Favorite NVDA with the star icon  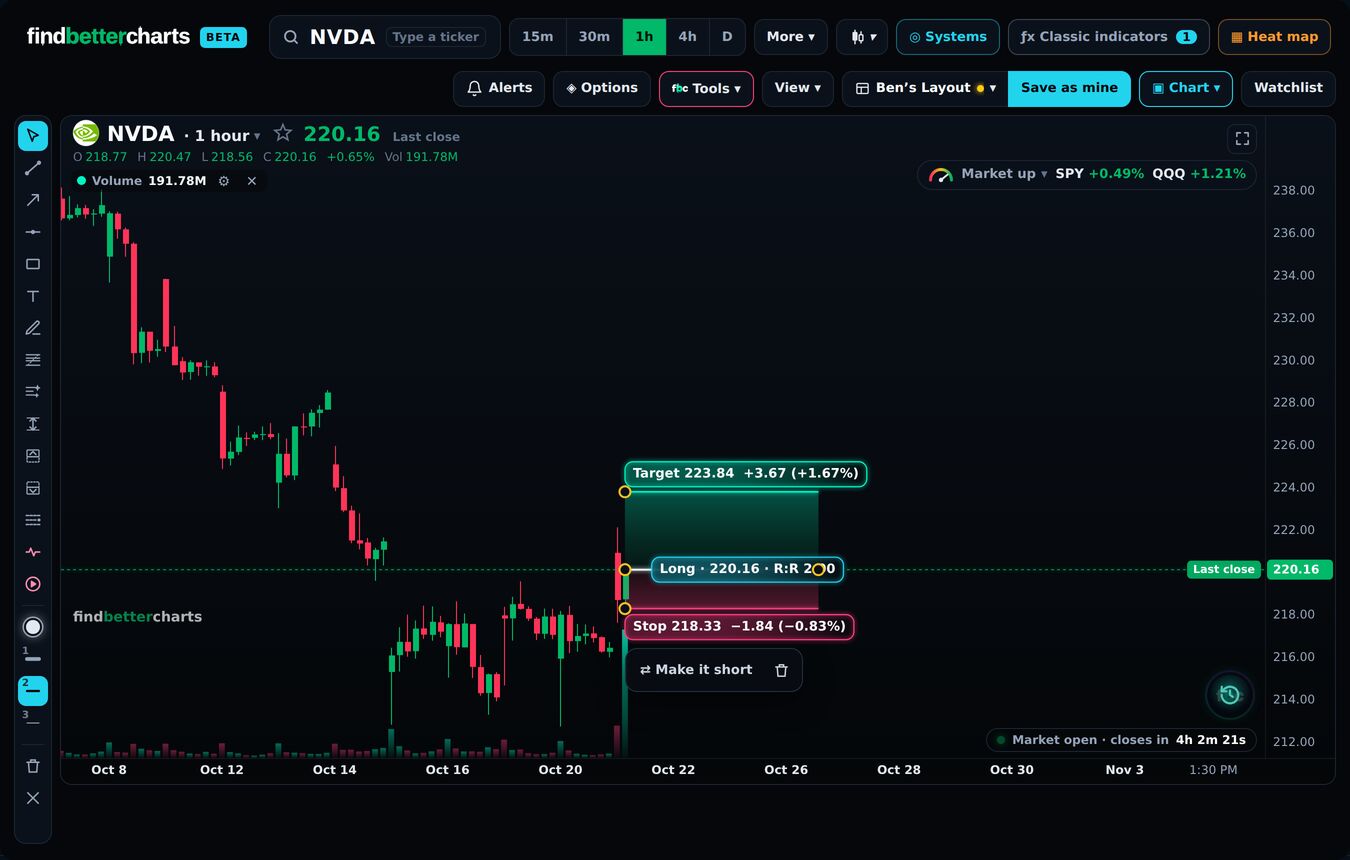pyautogui.click(x=283, y=134)
